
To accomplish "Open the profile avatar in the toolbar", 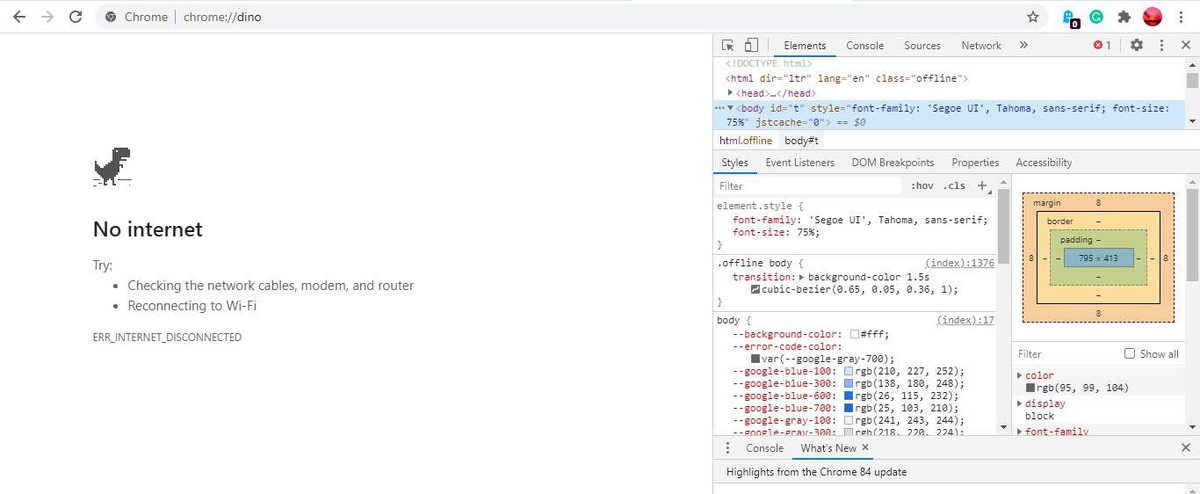I will pos(1153,17).
